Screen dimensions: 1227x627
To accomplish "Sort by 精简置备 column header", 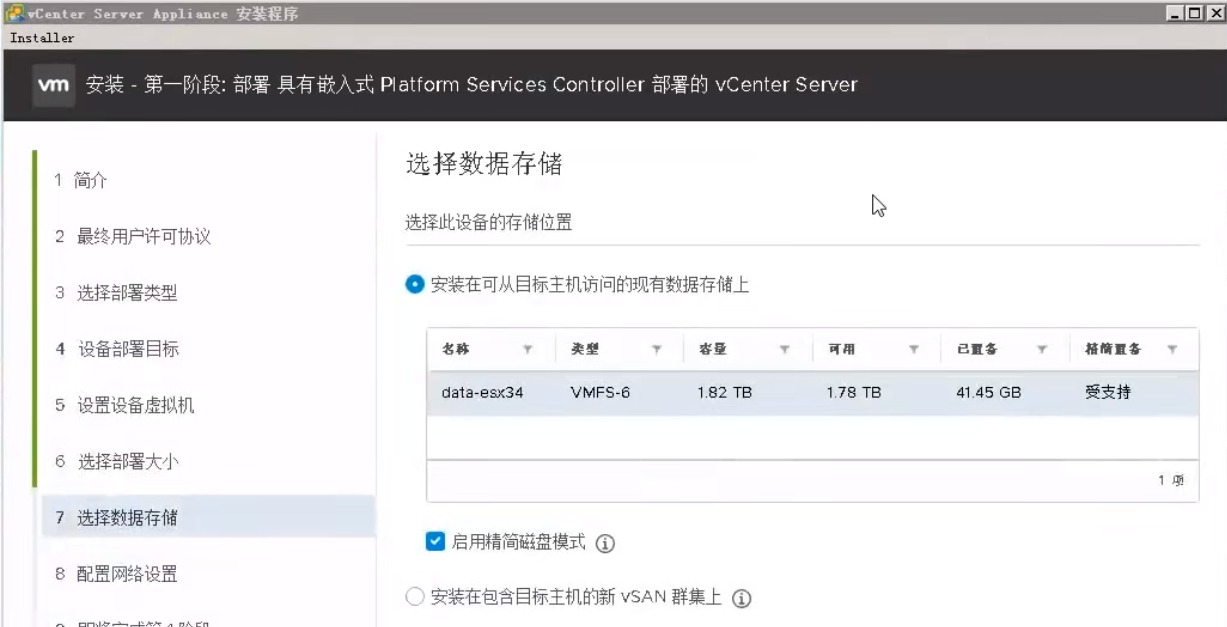I will coord(1112,349).
